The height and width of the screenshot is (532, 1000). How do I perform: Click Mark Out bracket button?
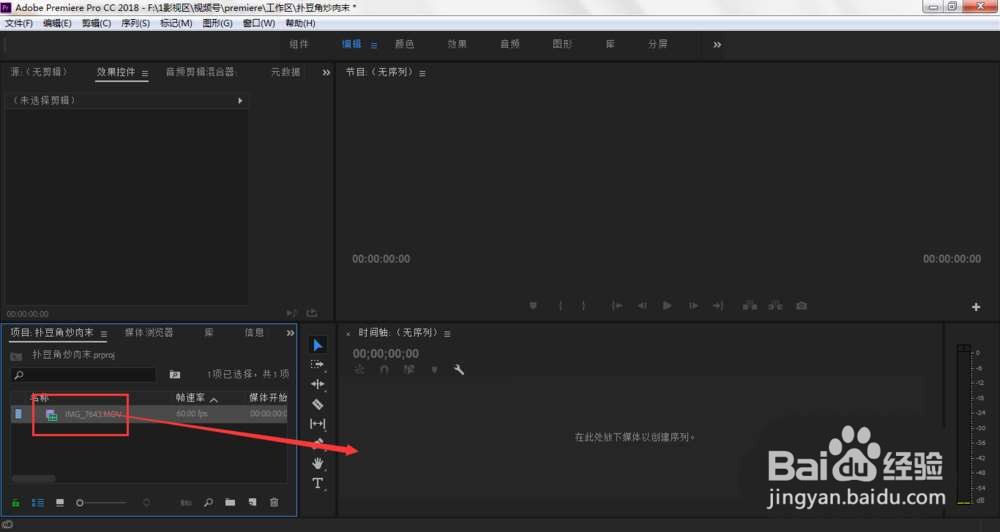[583, 306]
